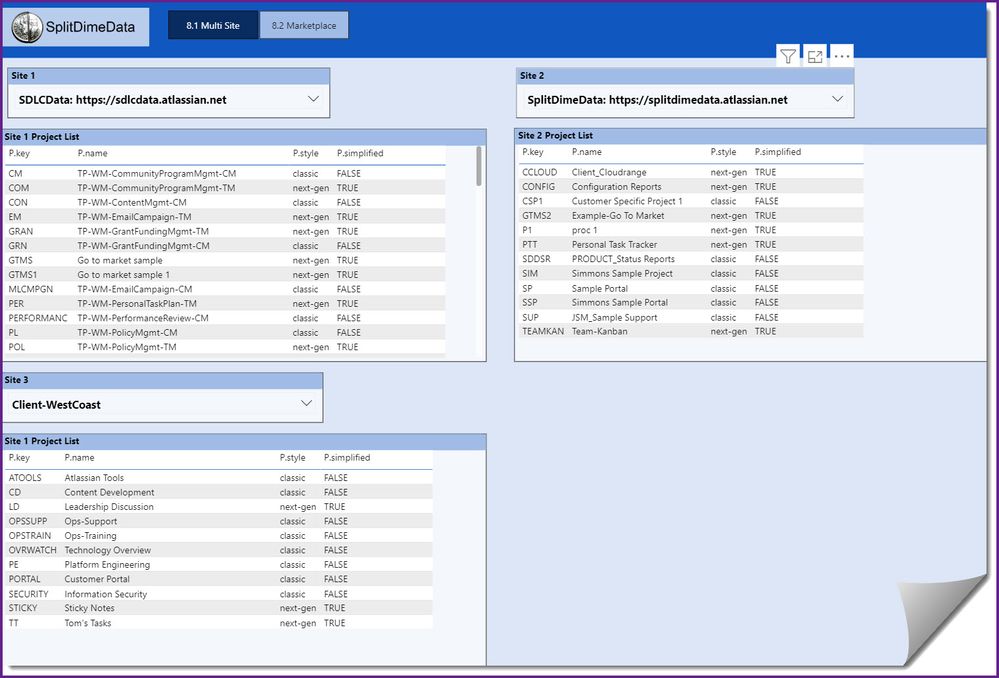
Task: Click the SplitDimeData coin logo
Action: (x=27, y=27)
